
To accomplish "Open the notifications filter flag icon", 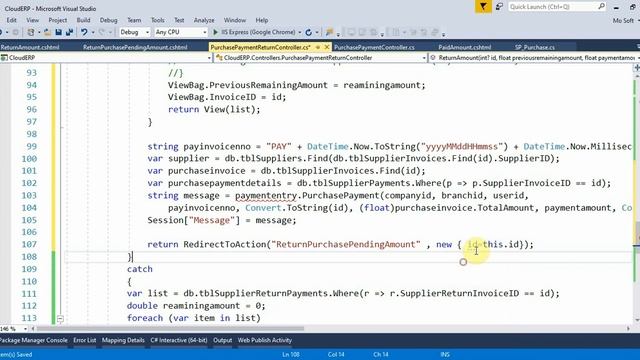I will 483,7.
